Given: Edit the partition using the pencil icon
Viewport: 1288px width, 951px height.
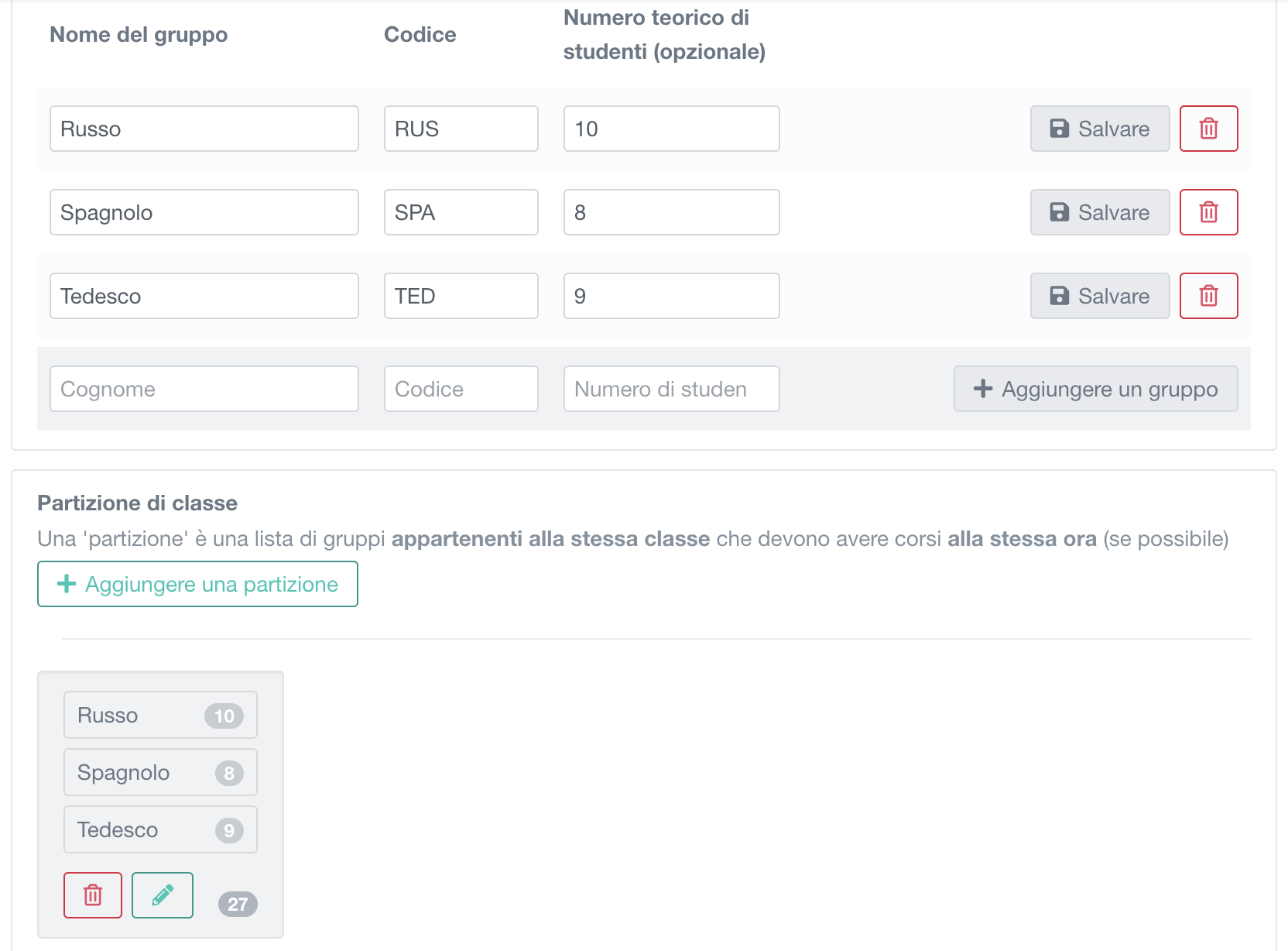Looking at the screenshot, I should click(162, 895).
